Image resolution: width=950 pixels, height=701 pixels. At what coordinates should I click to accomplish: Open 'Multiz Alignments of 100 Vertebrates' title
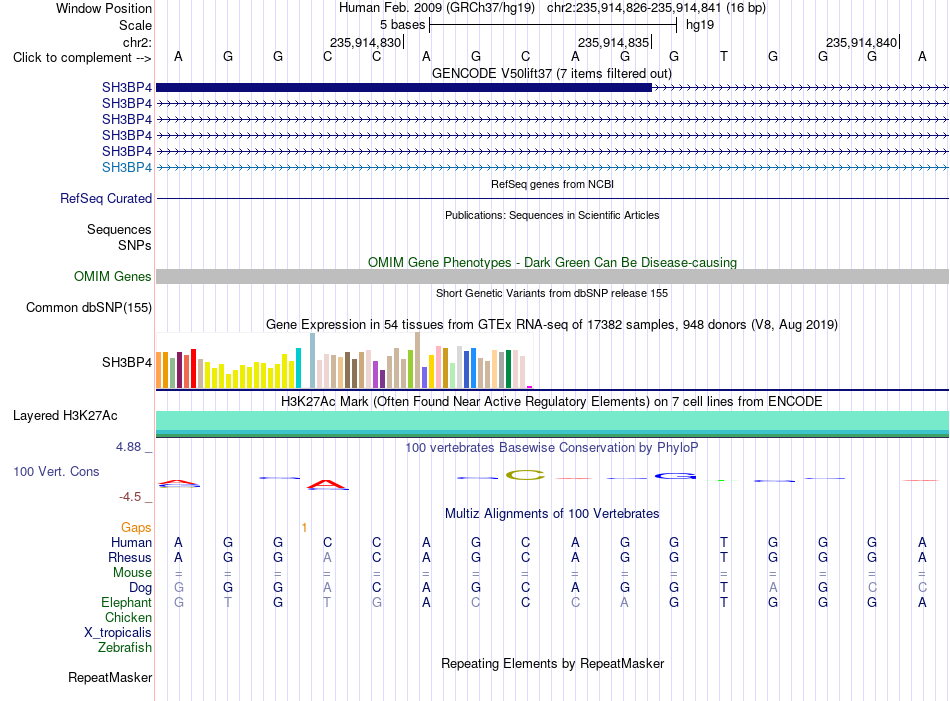click(x=552, y=514)
